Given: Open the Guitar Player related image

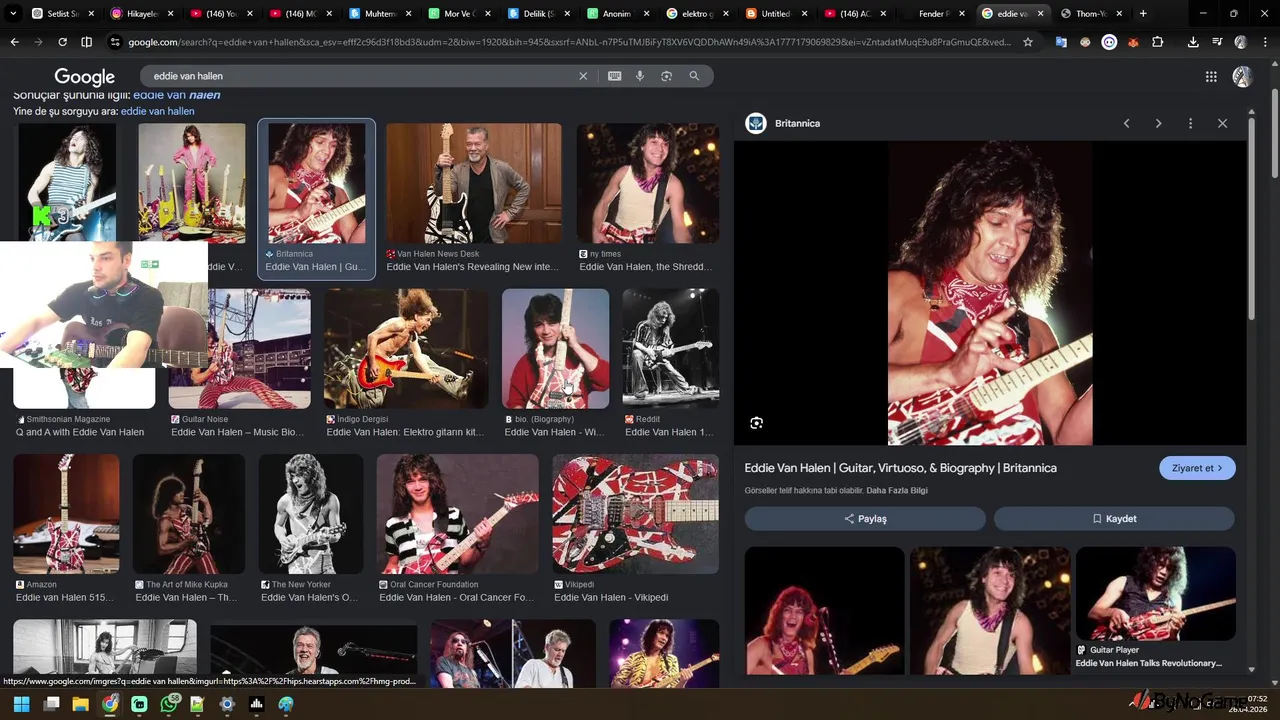Looking at the screenshot, I should pyautogui.click(x=1155, y=594).
